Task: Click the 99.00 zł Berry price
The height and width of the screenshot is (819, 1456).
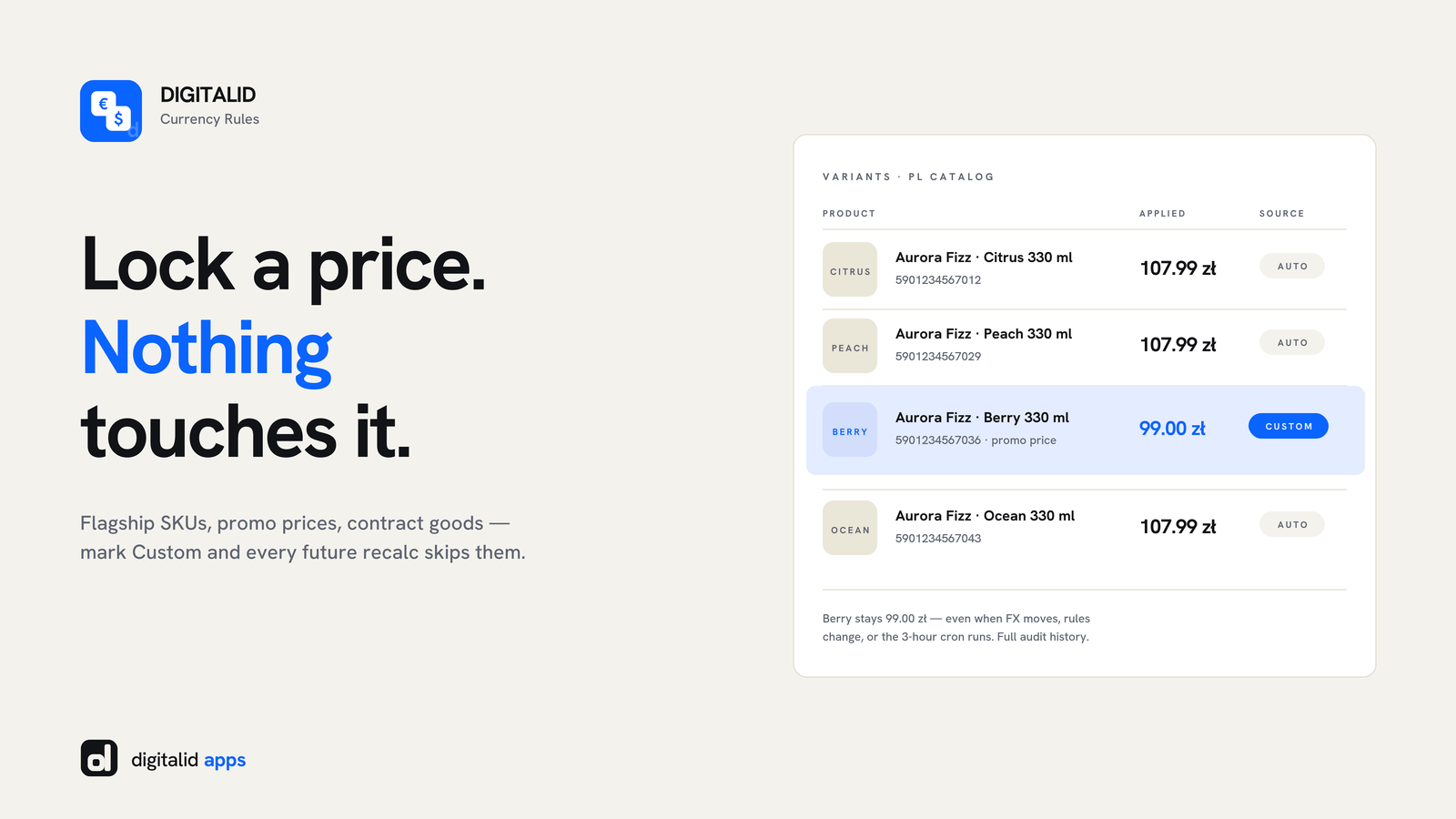Action: click(x=1172, y=429)
